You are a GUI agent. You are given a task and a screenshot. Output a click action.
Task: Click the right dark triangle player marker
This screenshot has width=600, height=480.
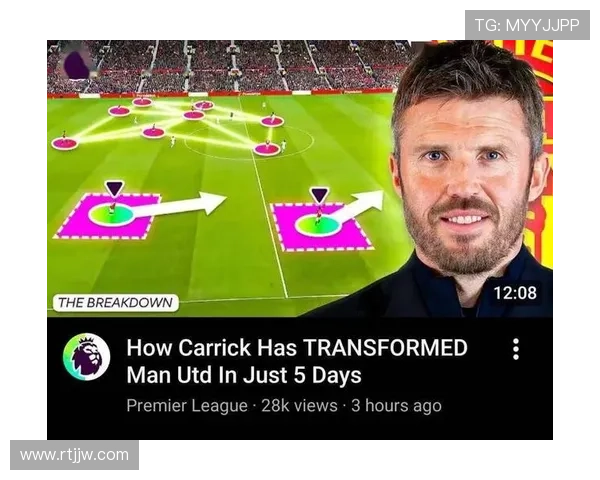[x=320, y=195]
